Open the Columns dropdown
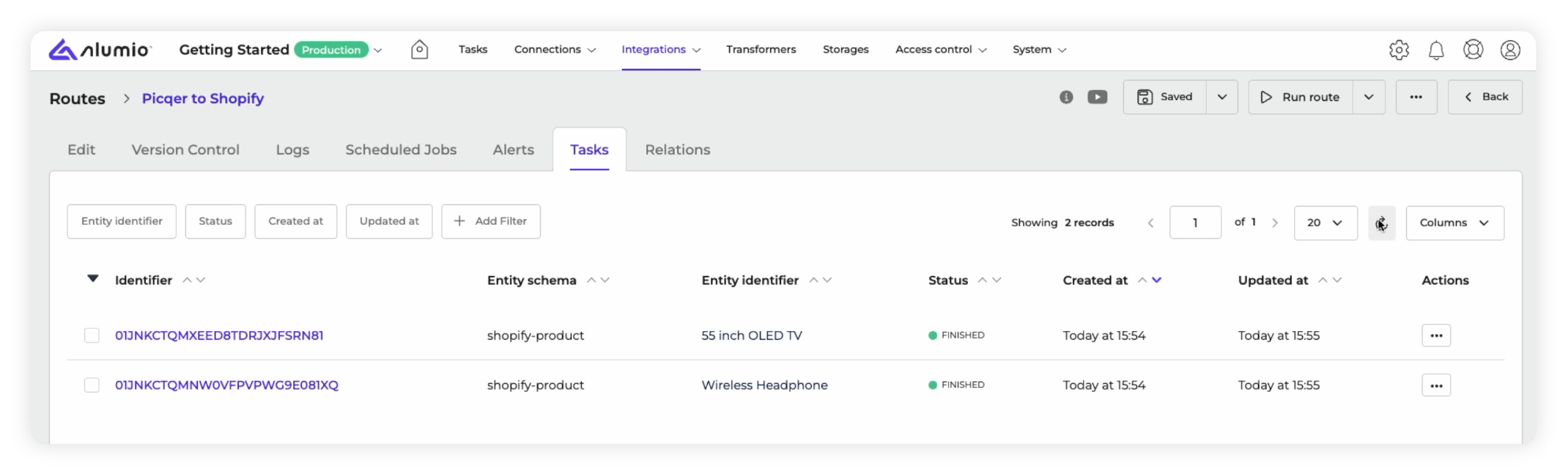This screenshot has height=476, width=1568. click(1454, 223)
